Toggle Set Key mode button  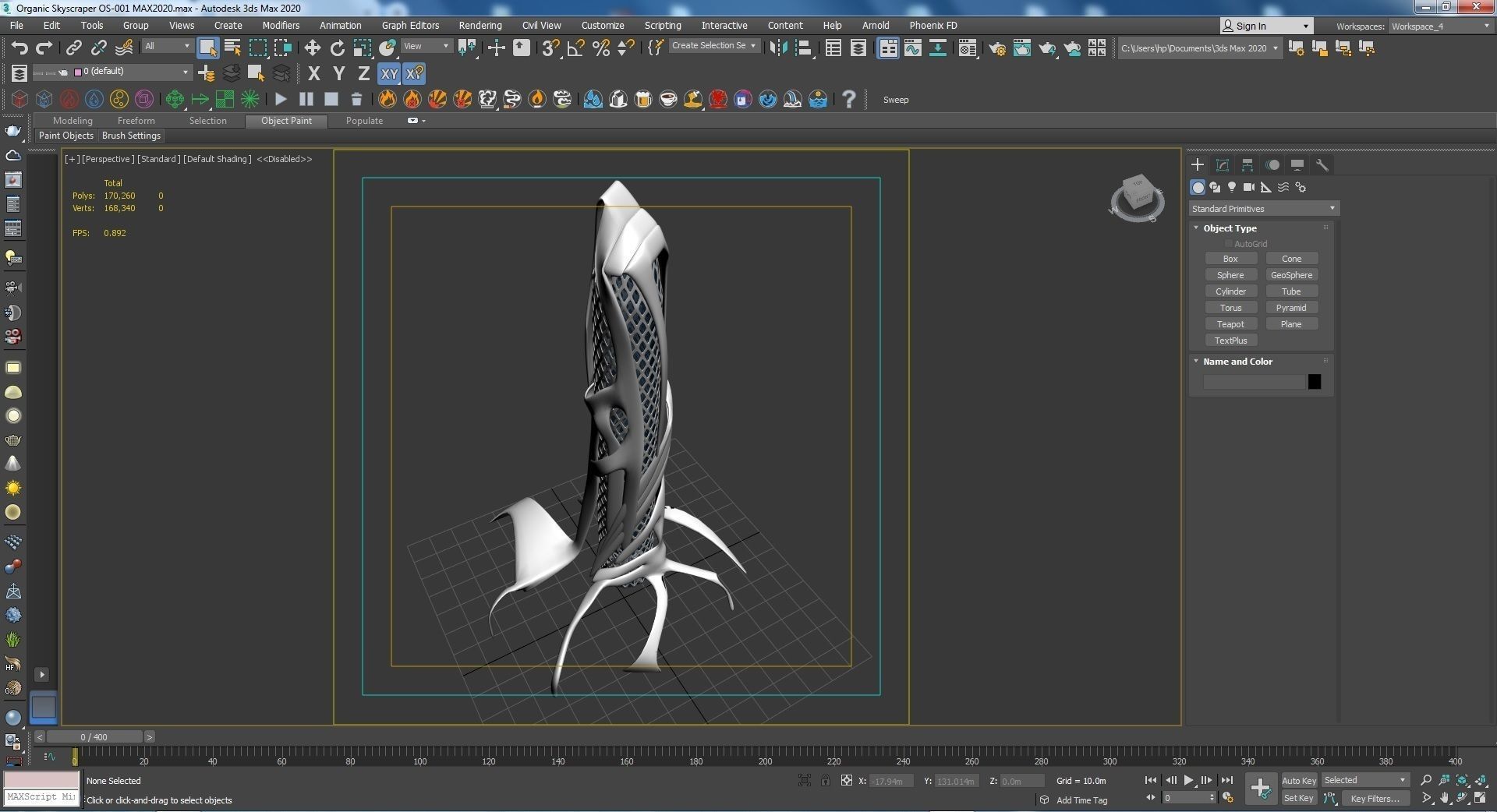click(x=1299, y=798)
